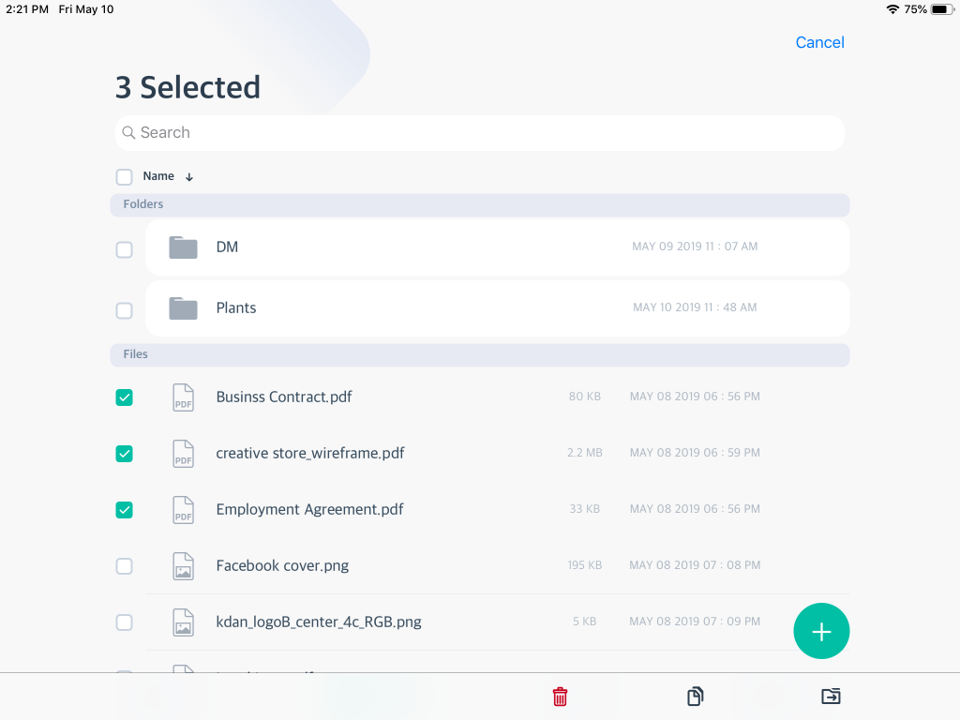Tap the move to folder icon
Viewport: 960px width, 720px height.
(830, 696)
